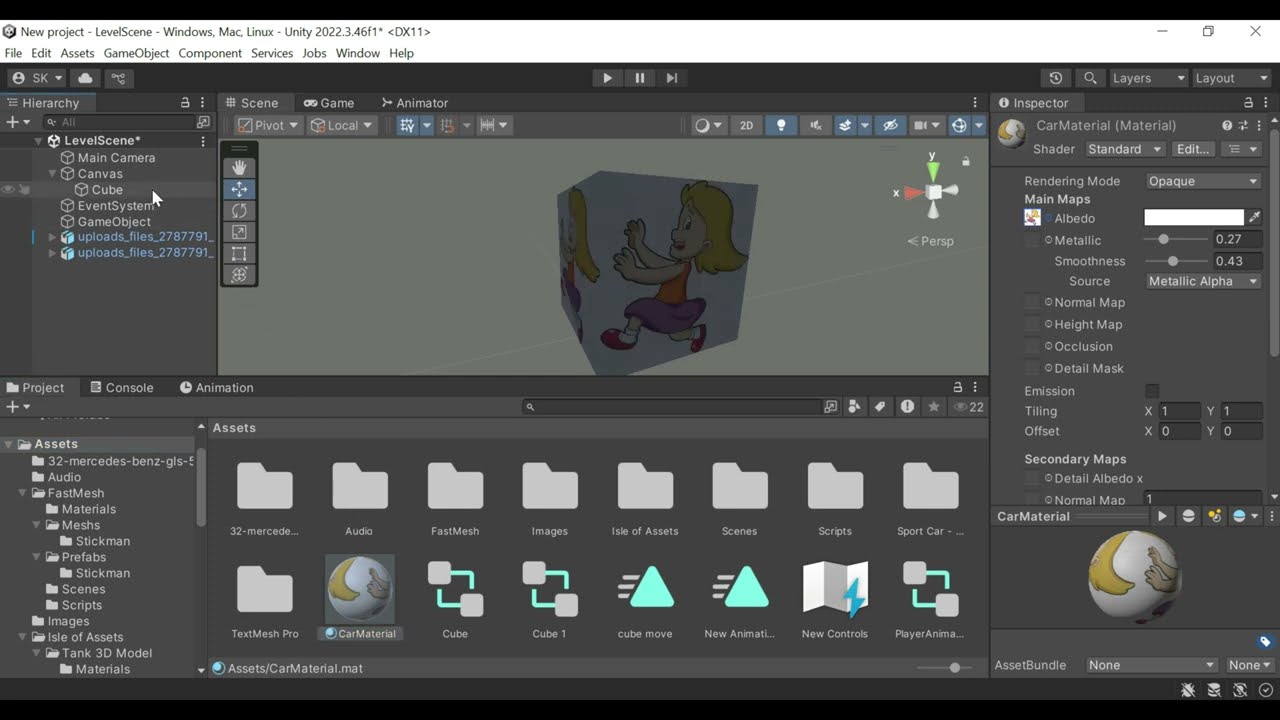Open the Pivot mode dropdown
The image size is (1280, 720).
(x=268, y=125)
